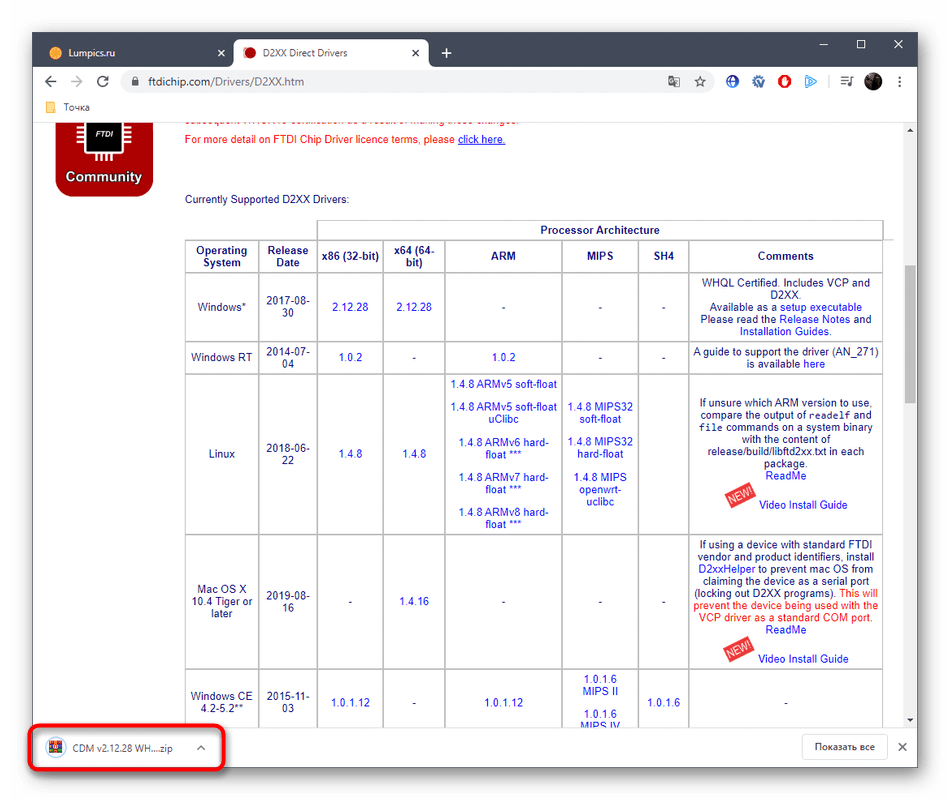Click the Windows x64 2.12.28 driver link

point(413,307)
